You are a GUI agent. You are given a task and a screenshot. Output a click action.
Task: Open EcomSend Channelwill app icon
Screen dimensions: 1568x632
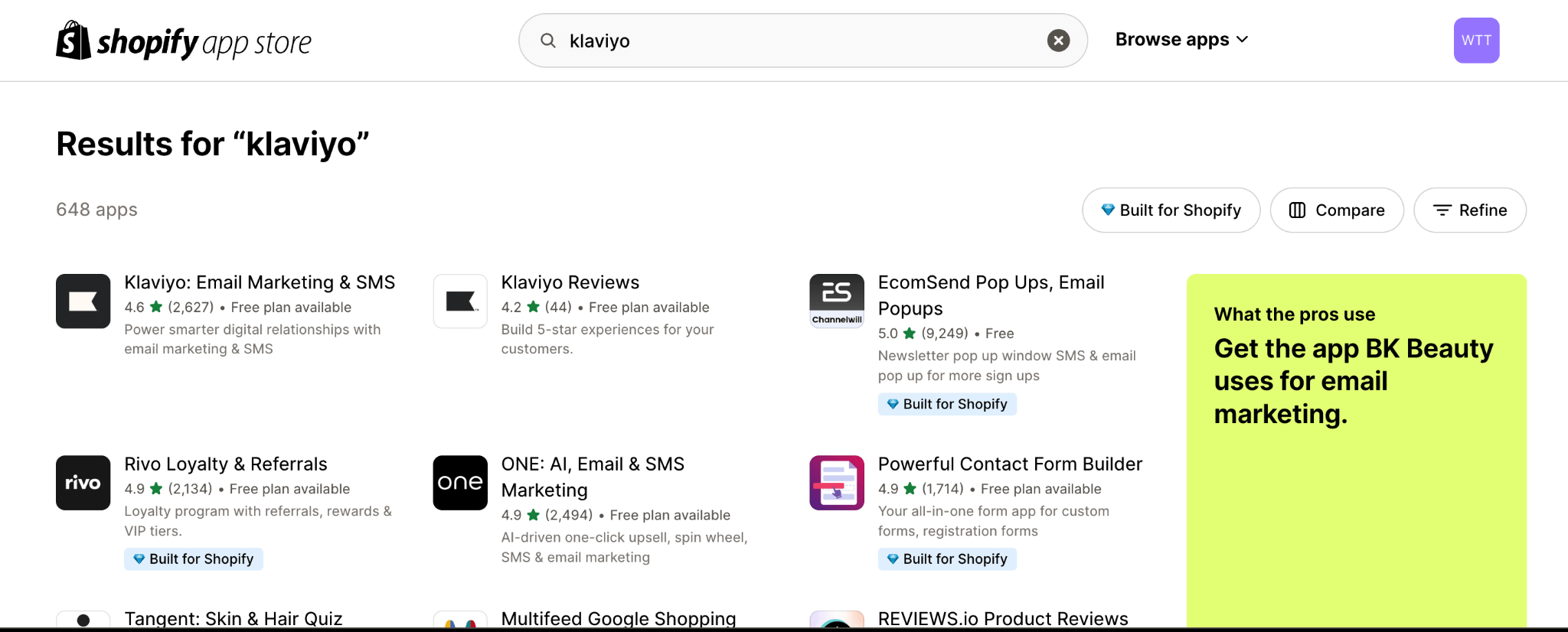point(837,301)
